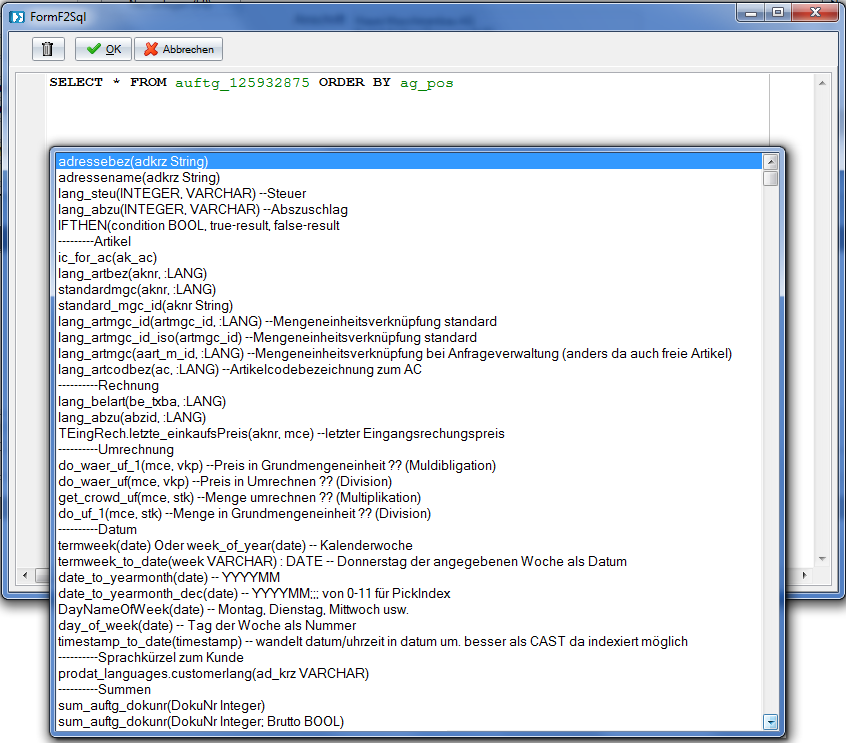Choose TEingRech.letzte_einkaufsPreis entry
The width and height of the screenshot is (846, 743).
(x=281, y=433)
